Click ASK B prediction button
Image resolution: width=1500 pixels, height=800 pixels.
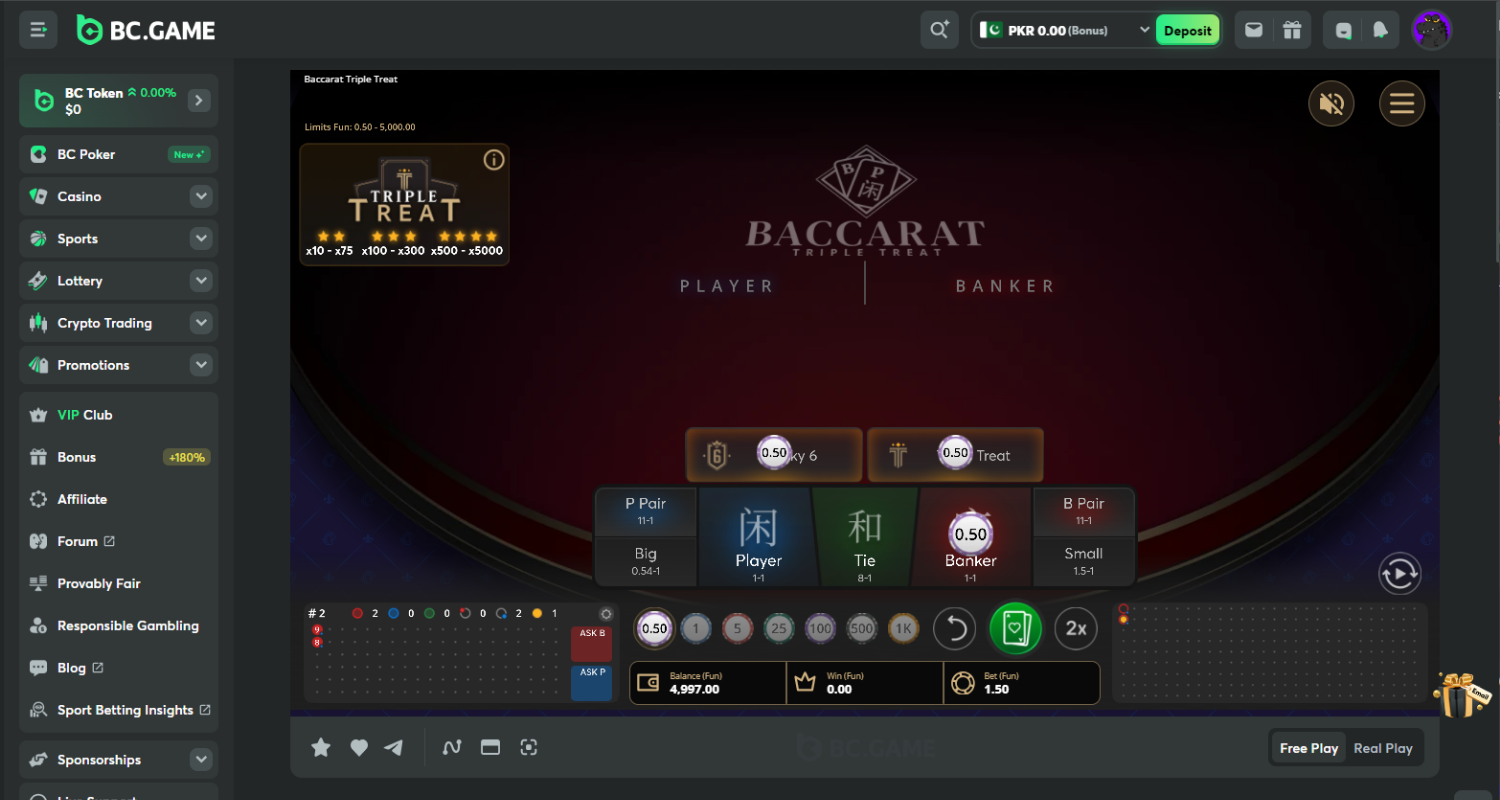(x=591, y=644)
